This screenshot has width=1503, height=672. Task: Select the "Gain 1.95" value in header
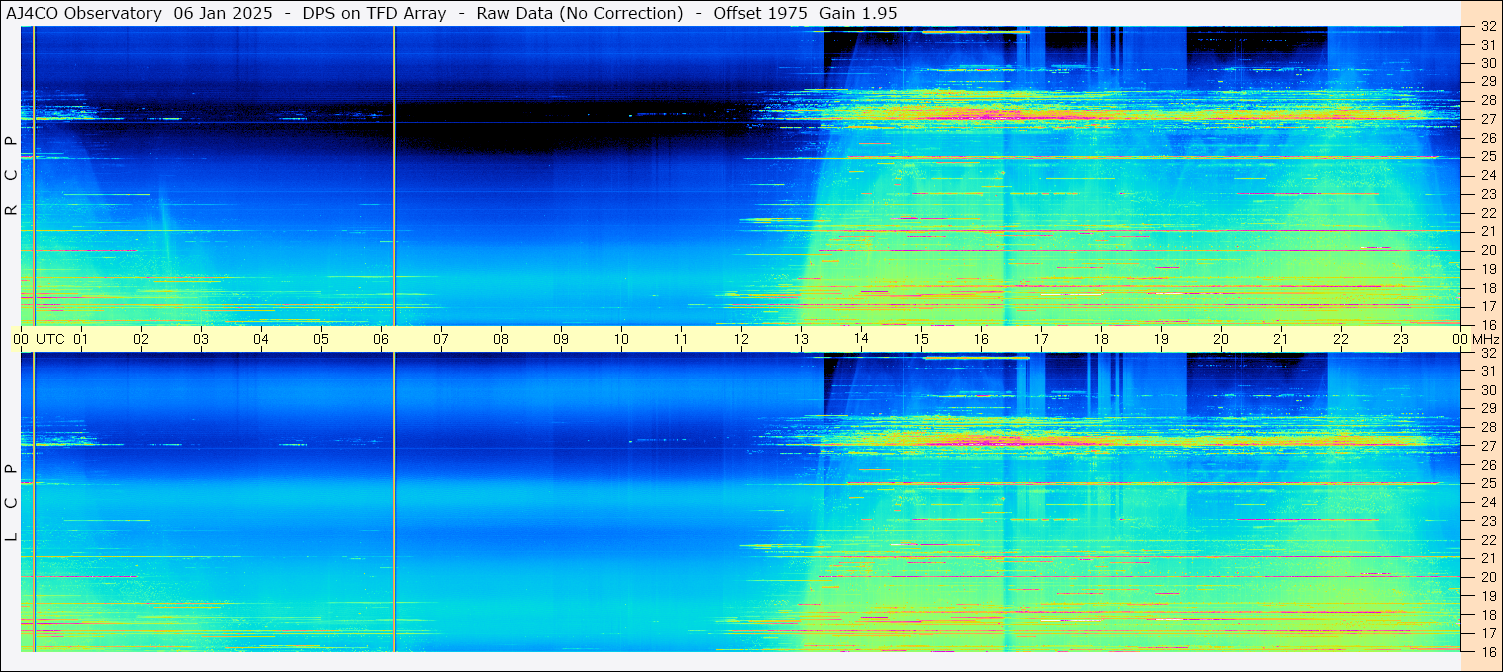(x=858, y=13)
